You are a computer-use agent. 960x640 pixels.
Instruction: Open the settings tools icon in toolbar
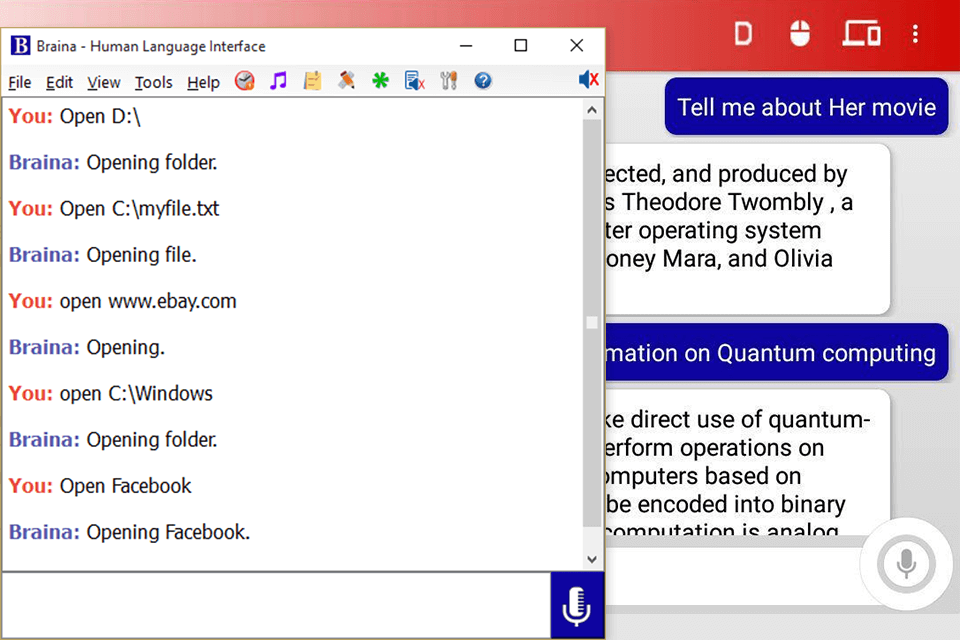point(449,81)
